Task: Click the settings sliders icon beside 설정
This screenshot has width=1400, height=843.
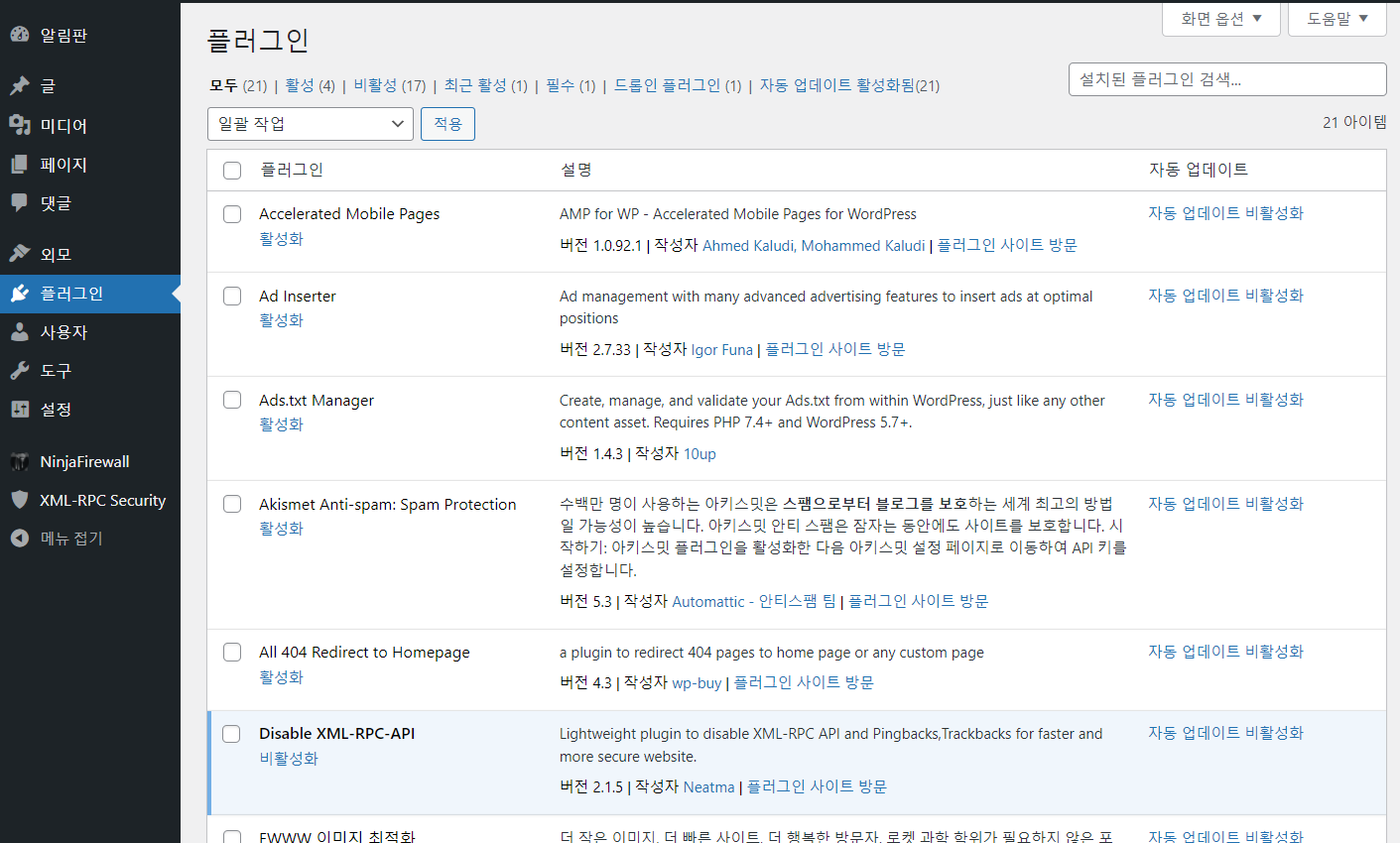Action: pos(20,410)
